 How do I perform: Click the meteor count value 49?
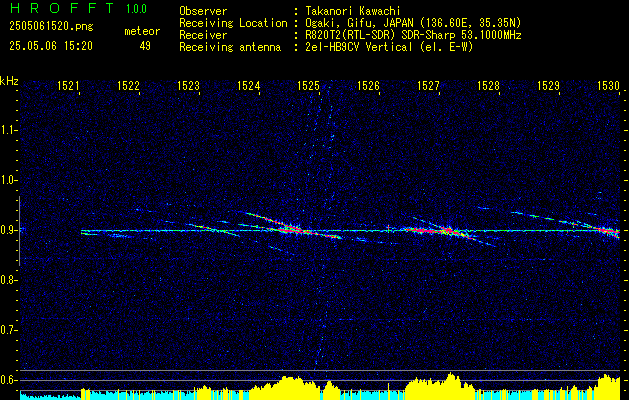145,46
